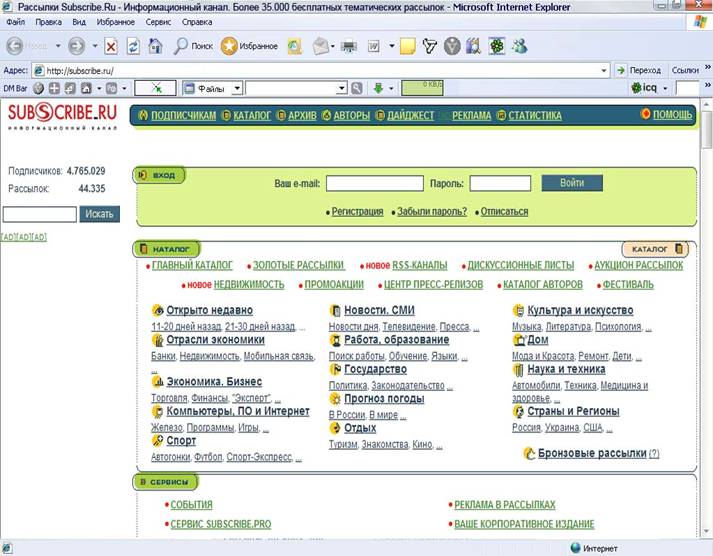The height and width of the screenshot is (556, 713).
Task: Click the scrollbar down arrow
Action: click(706, 531)
